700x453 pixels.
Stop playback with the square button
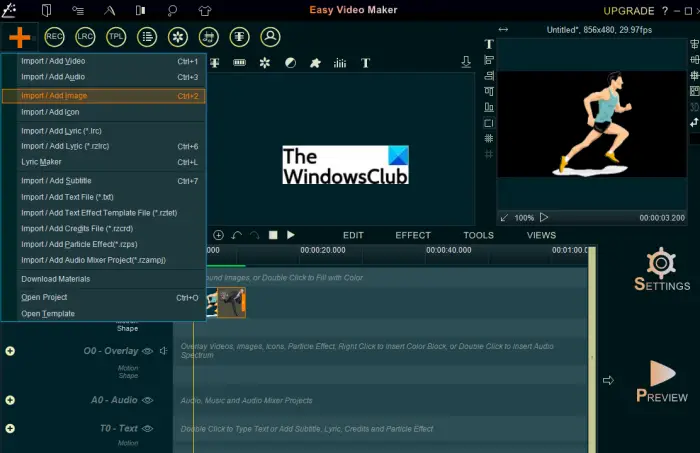[273, 235]
